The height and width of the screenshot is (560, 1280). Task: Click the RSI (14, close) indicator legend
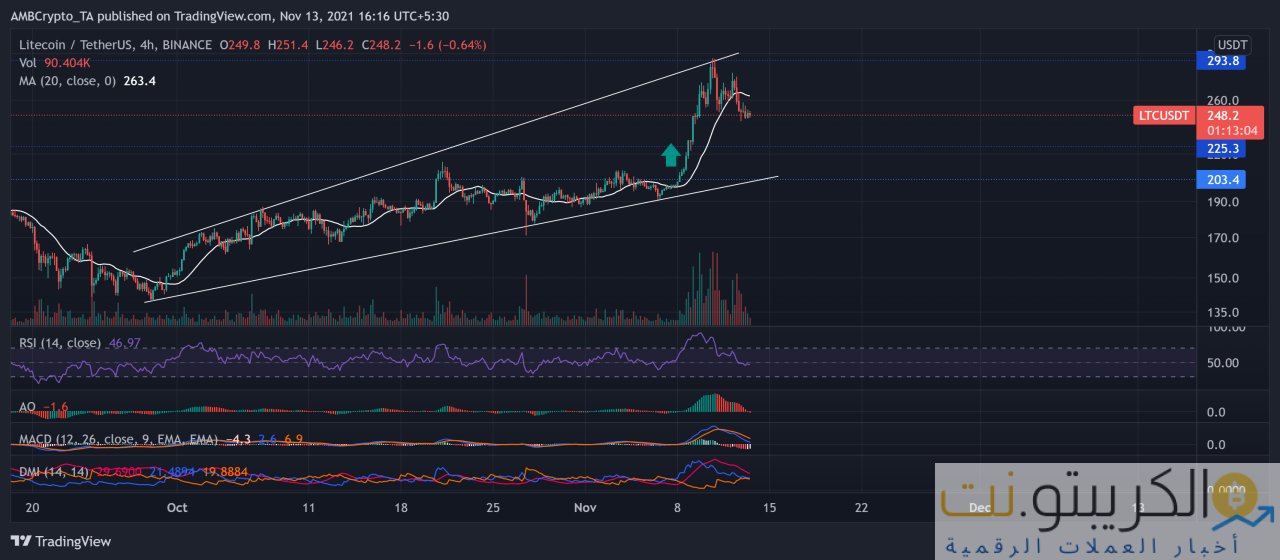coord(61,343)
